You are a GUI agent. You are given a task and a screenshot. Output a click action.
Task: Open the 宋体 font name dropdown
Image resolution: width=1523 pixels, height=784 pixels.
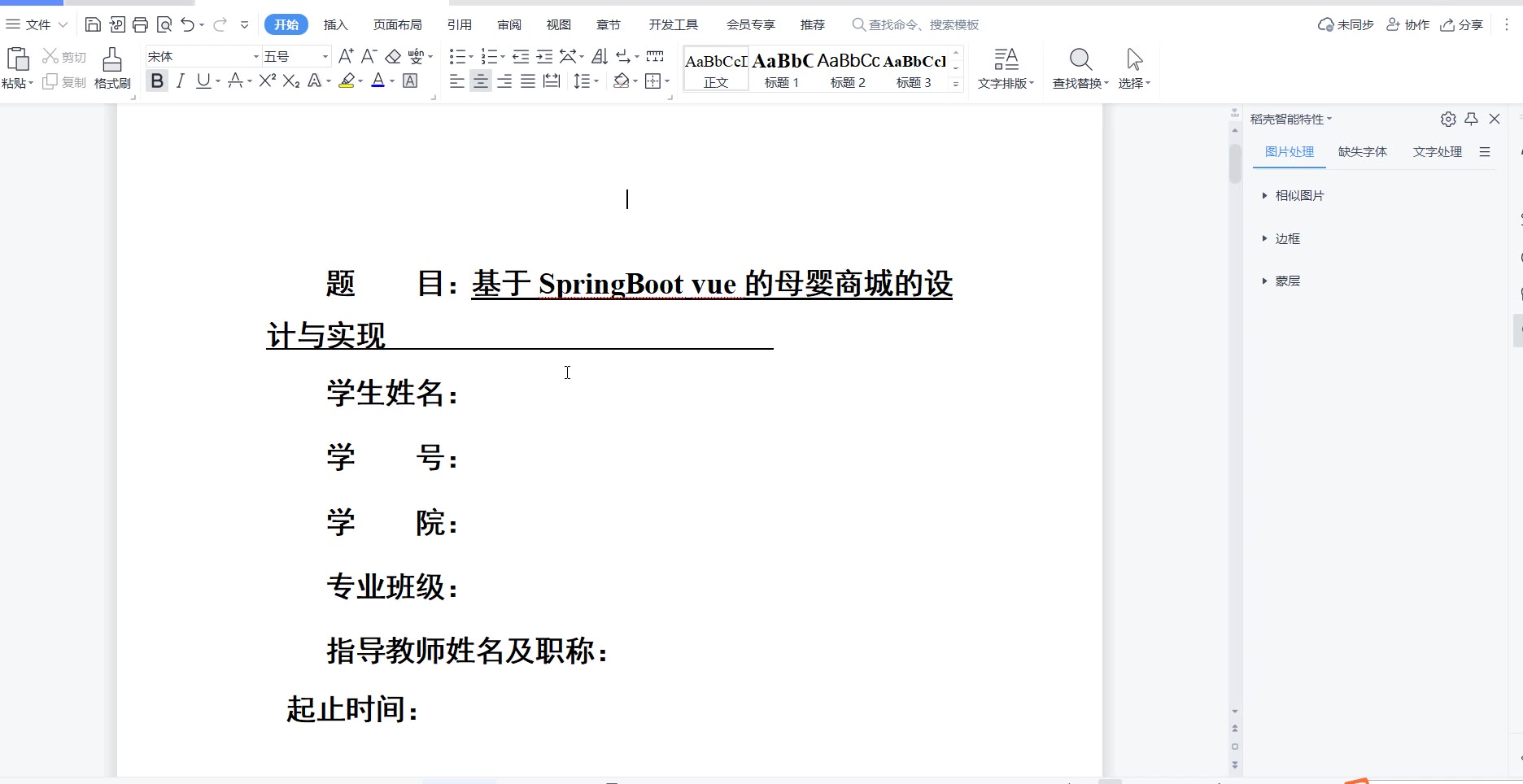pos(255,56)
